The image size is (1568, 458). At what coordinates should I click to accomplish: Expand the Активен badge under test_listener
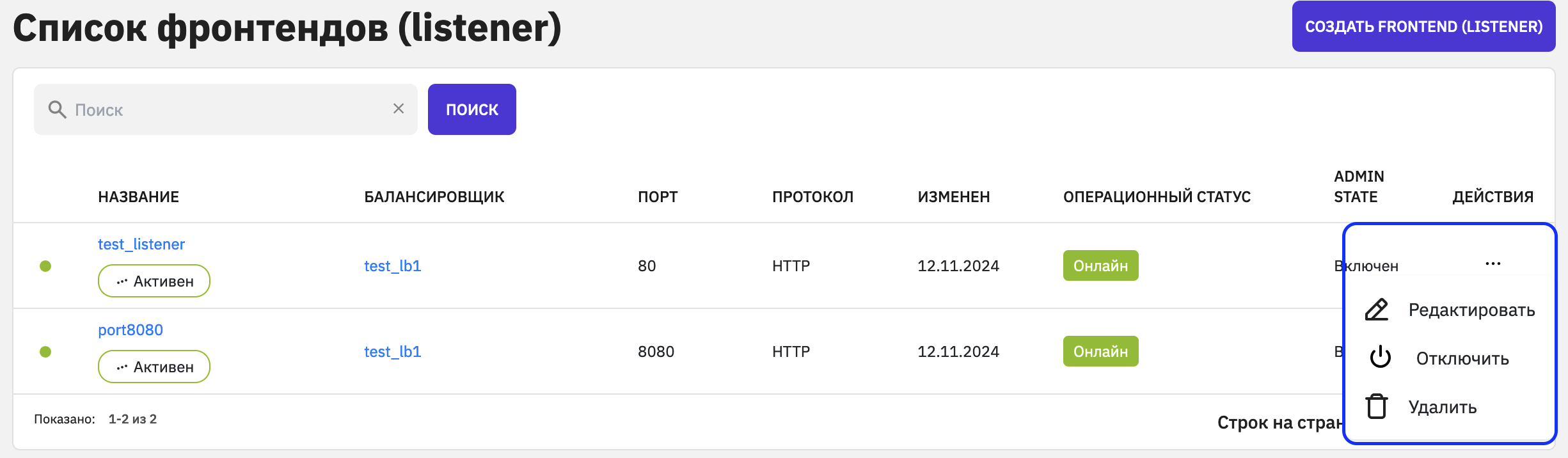(x=154, y=281)
